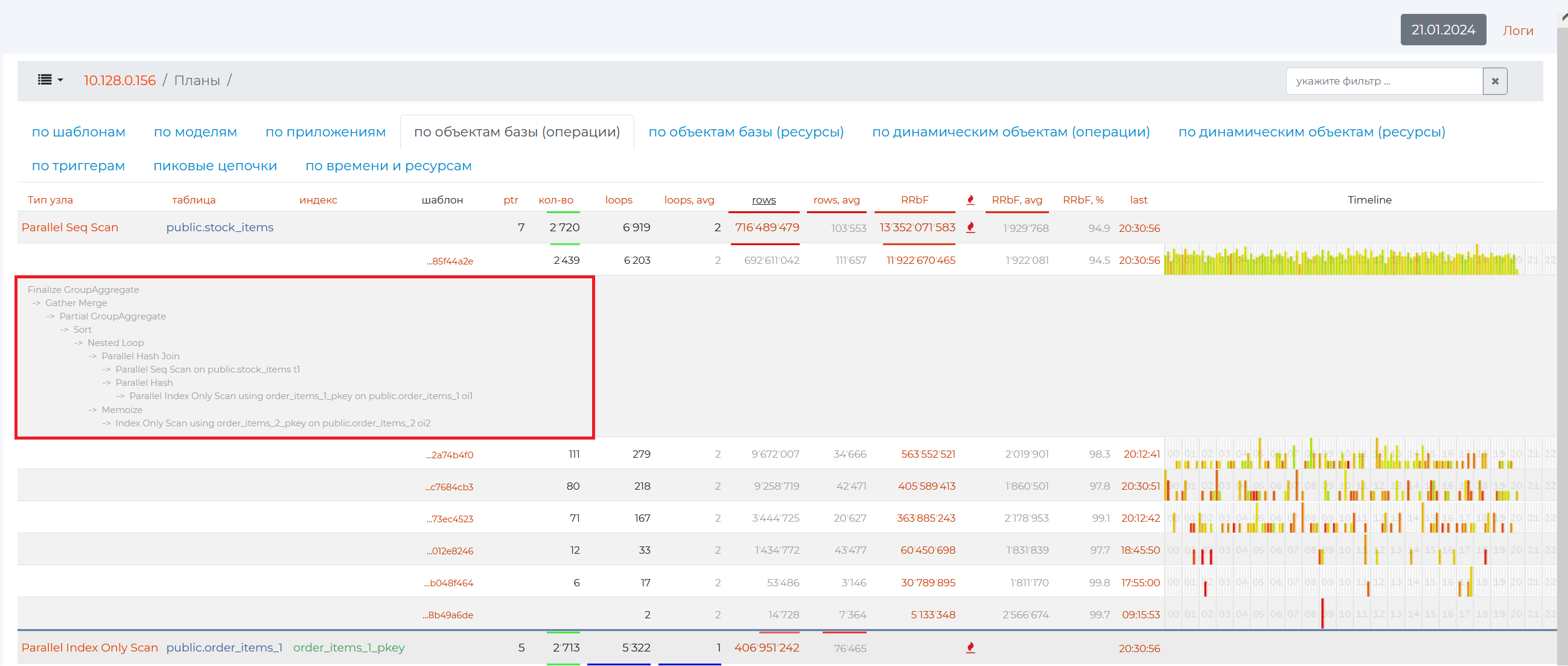The height and width of the screenshot is (666, 1568).
Task: Click the order_items_1_pkey index link
Action: coord(348,648)
